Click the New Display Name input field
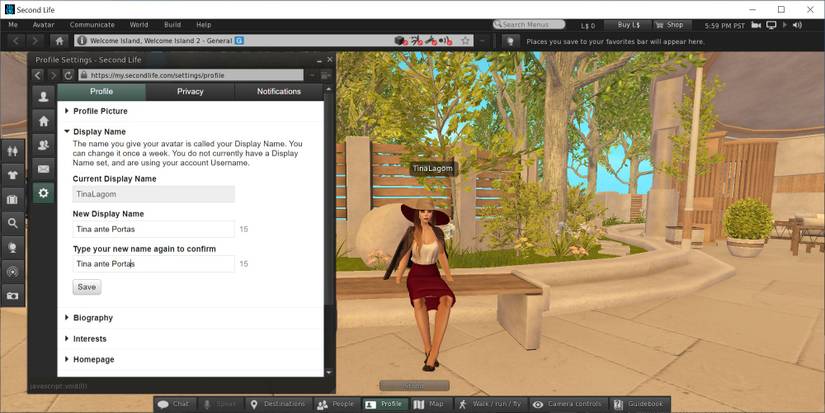Viewport: 825px width, 413px height. click(154, 229)
